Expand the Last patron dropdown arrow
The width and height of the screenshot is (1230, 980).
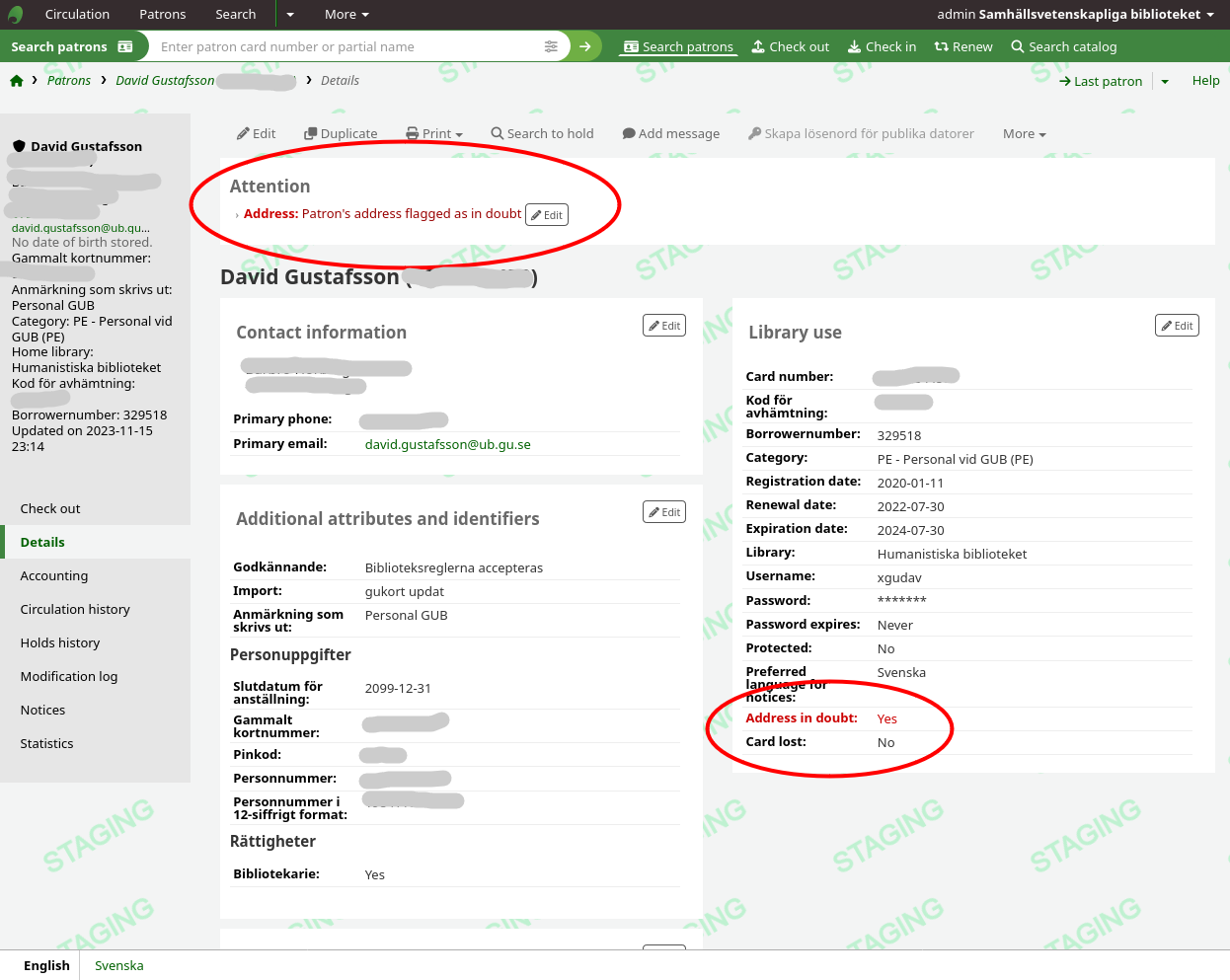[x=1165, y=82]
